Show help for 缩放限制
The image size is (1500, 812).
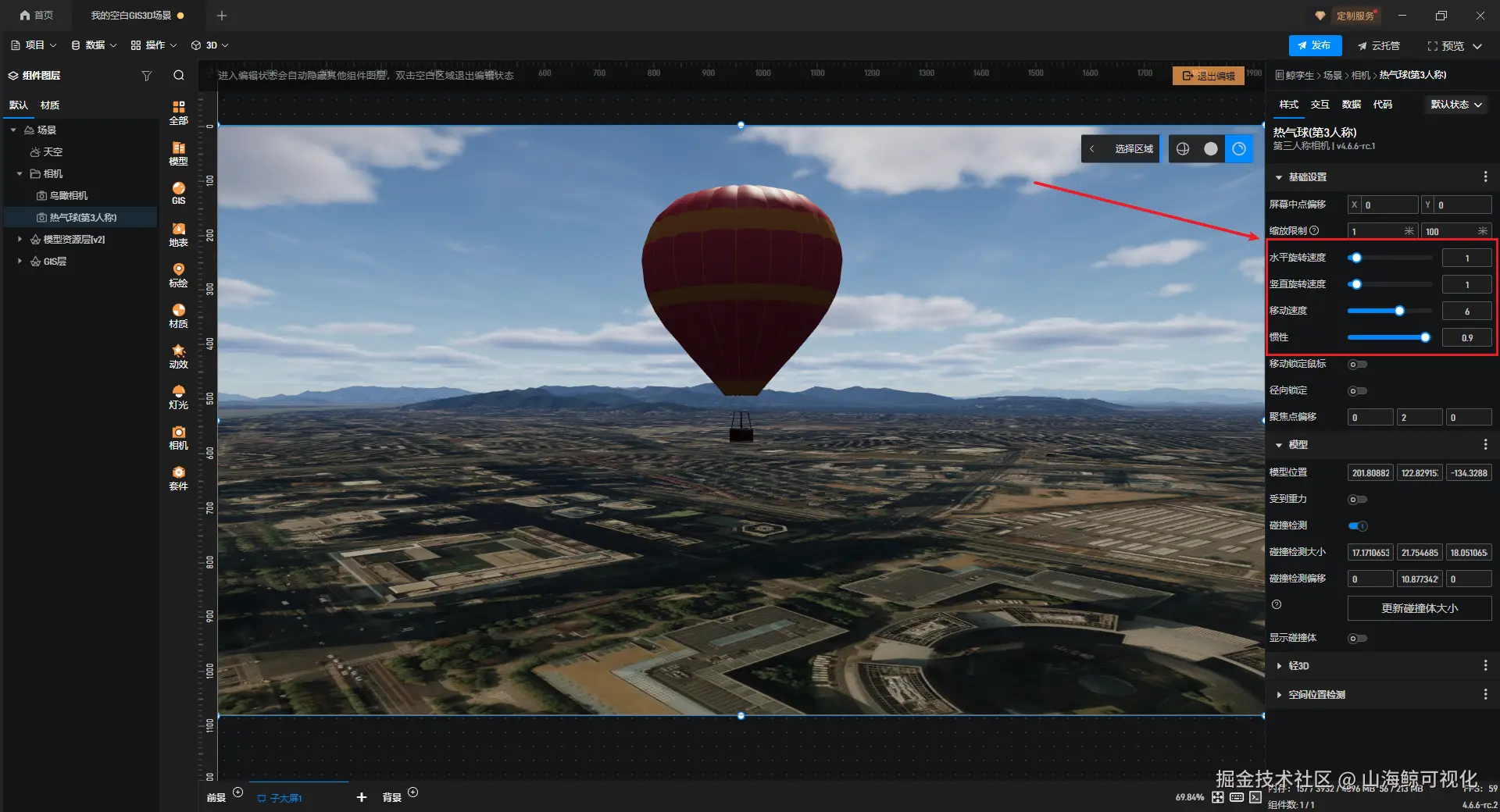click(1314, 230)
